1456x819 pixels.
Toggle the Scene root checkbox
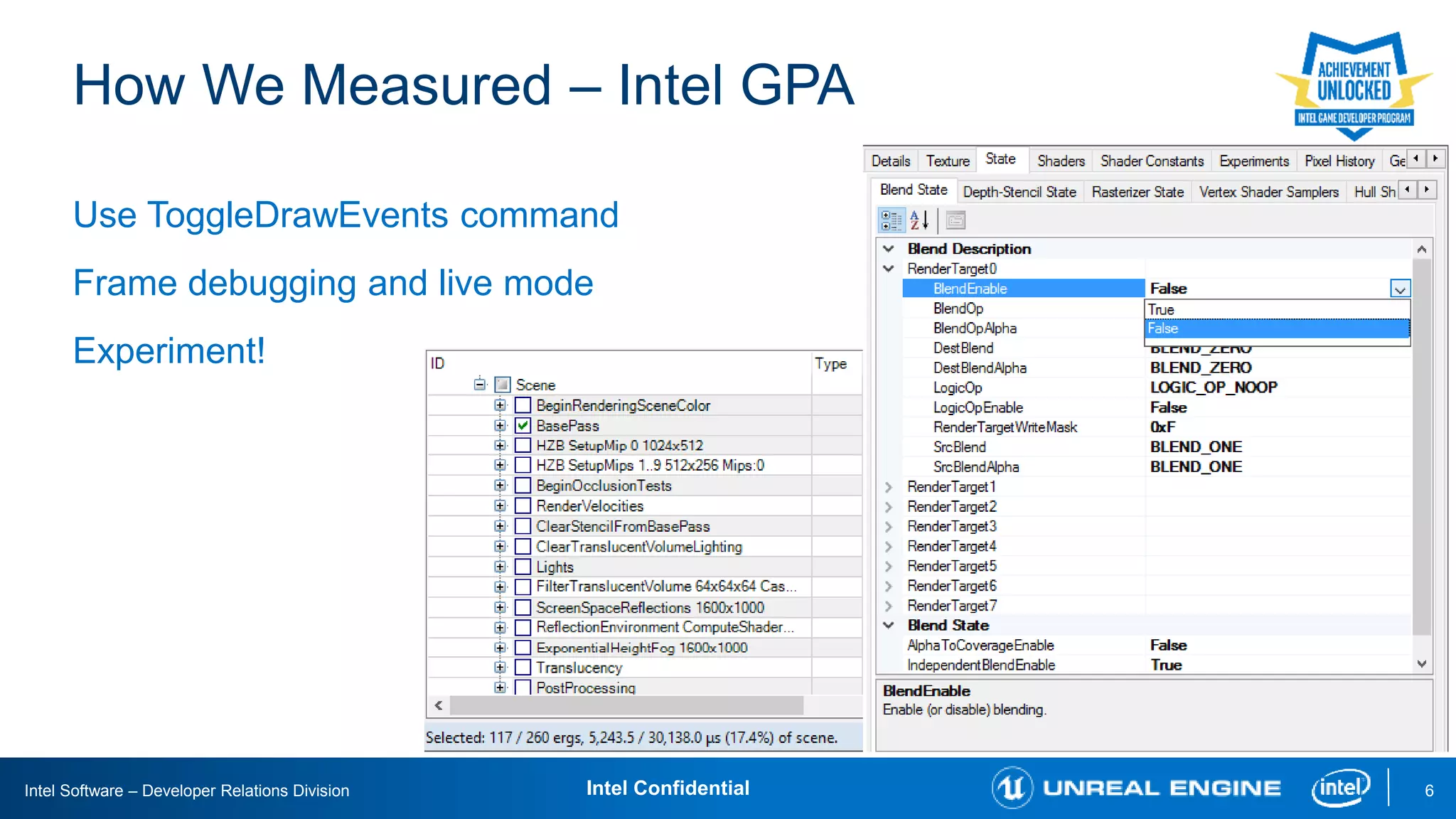tap(503, 385)
